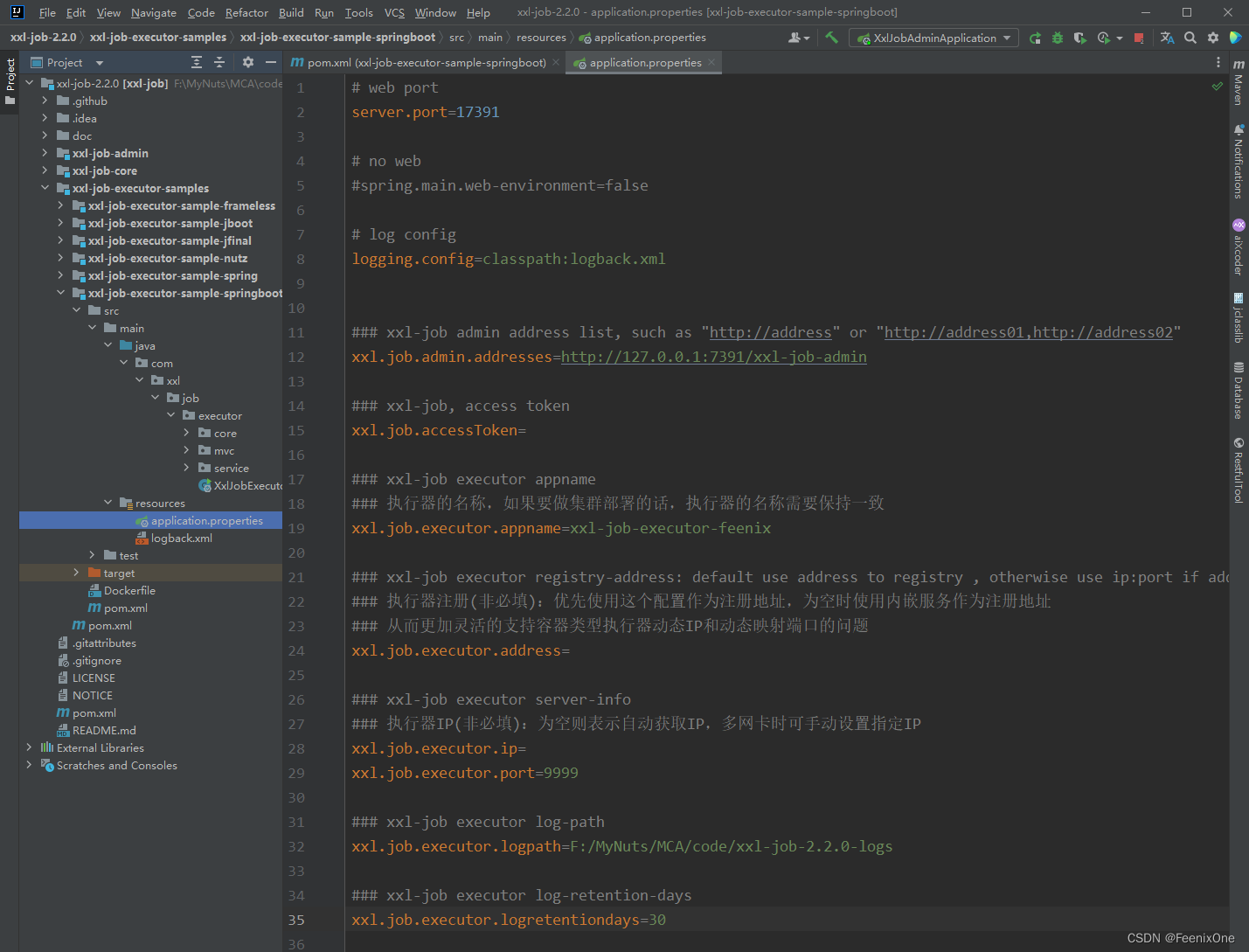Expand the xxl-job-admin module
The width and height of the screenshot is (1249, 952).
click(x=45, y=153)
